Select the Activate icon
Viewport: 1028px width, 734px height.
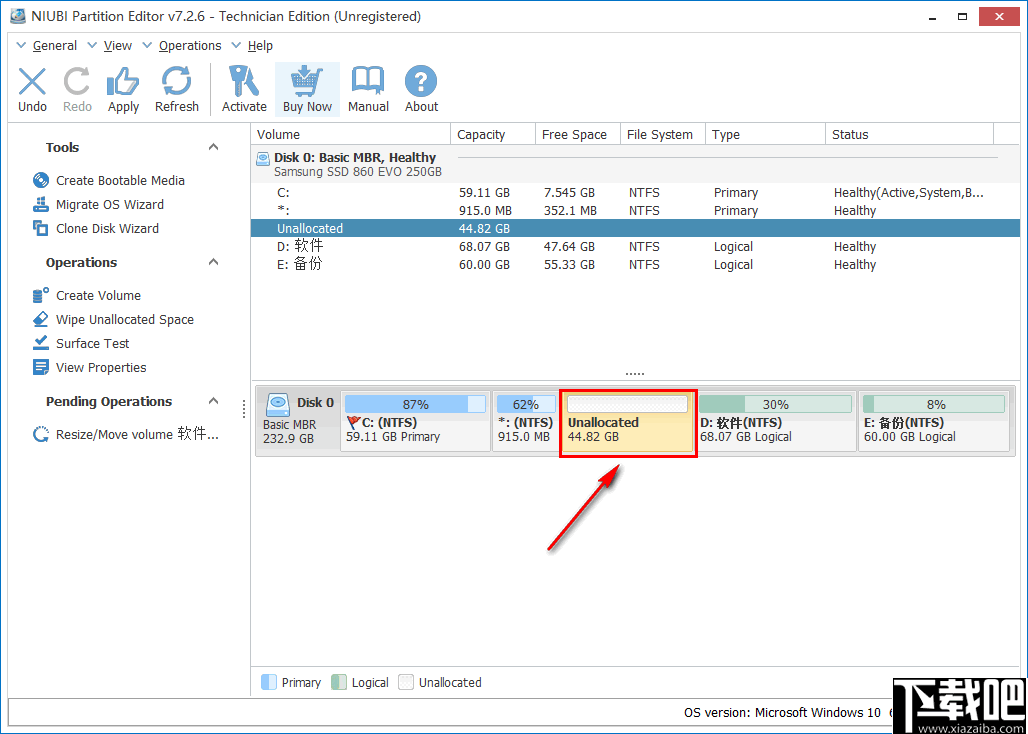point(244,88)
